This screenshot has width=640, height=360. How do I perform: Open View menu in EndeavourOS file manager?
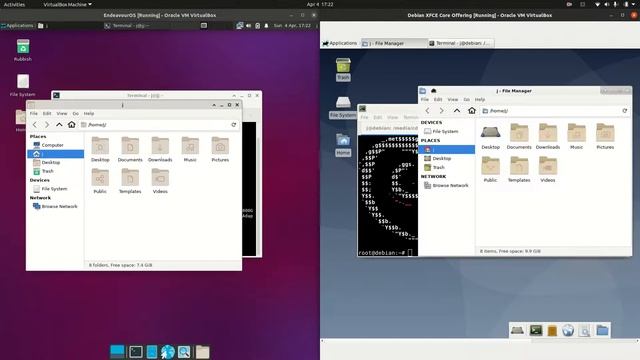[x=62, y=113]
